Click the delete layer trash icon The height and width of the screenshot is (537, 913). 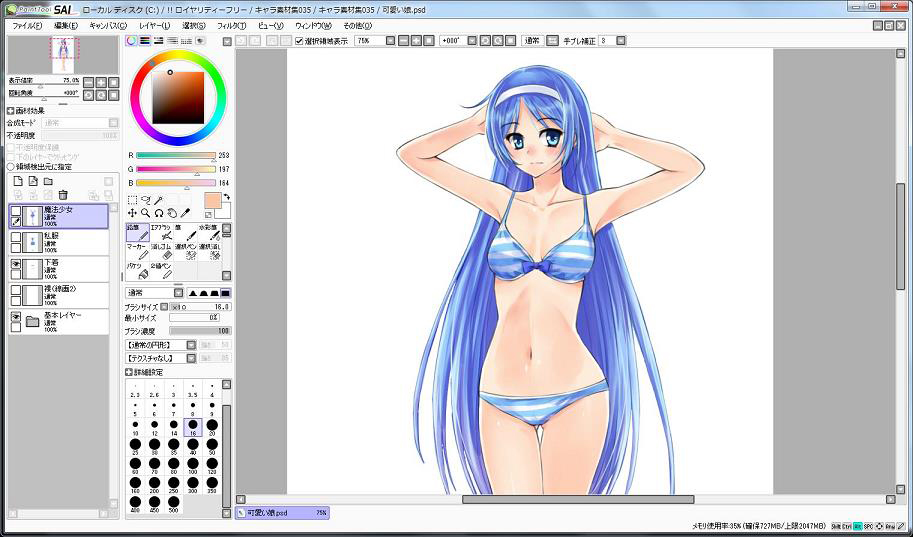coord(63,194)
